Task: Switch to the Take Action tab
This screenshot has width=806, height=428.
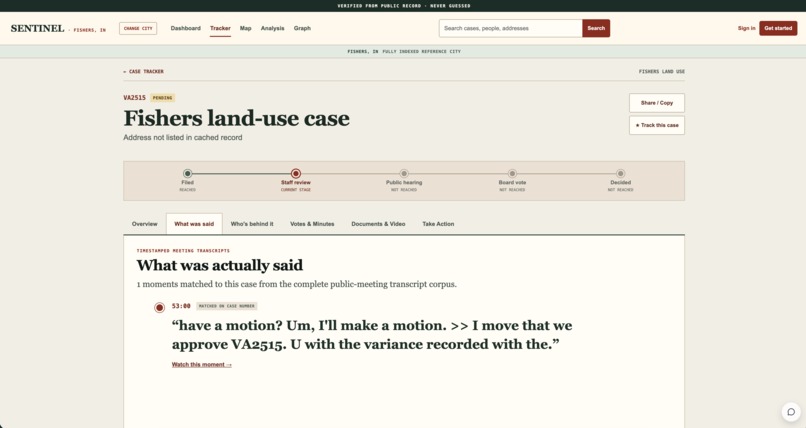Action: pyautogui.click(x=438, y=224)
